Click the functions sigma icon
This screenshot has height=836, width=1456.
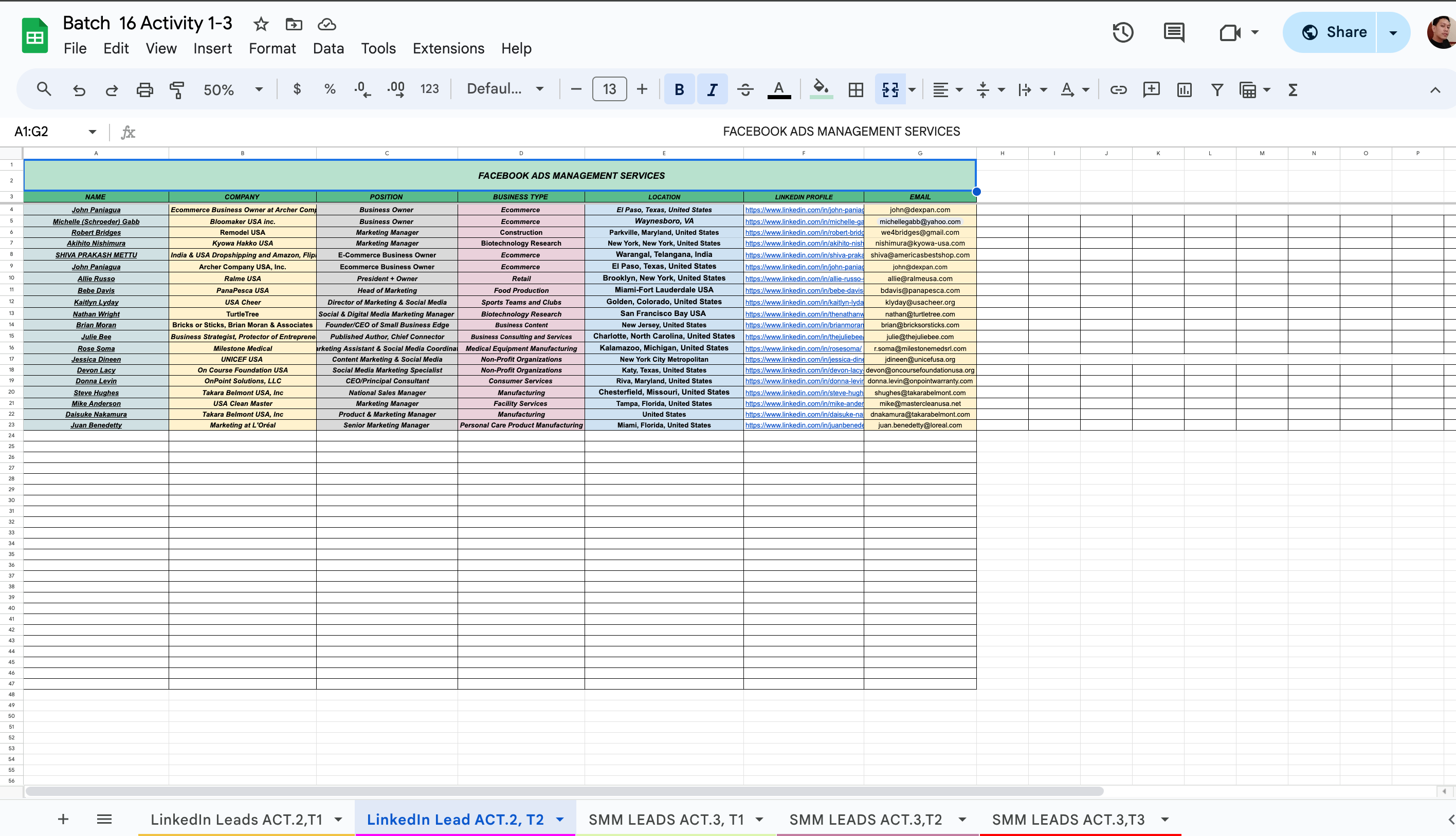coord(1293,89)
